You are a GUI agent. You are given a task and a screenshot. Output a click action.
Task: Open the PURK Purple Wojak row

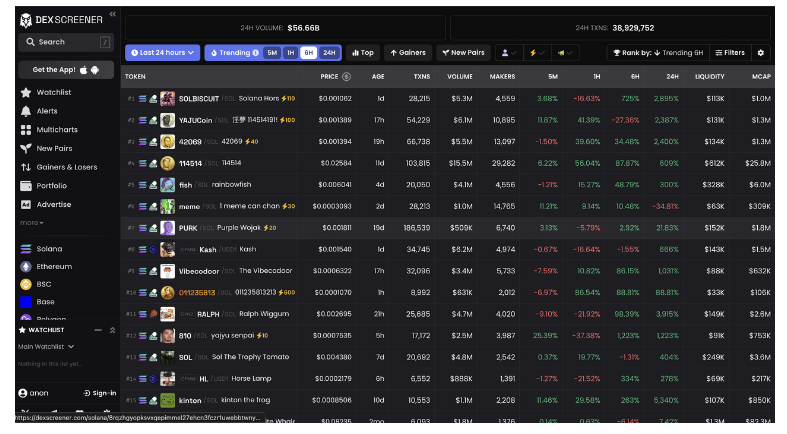[448, 228]
